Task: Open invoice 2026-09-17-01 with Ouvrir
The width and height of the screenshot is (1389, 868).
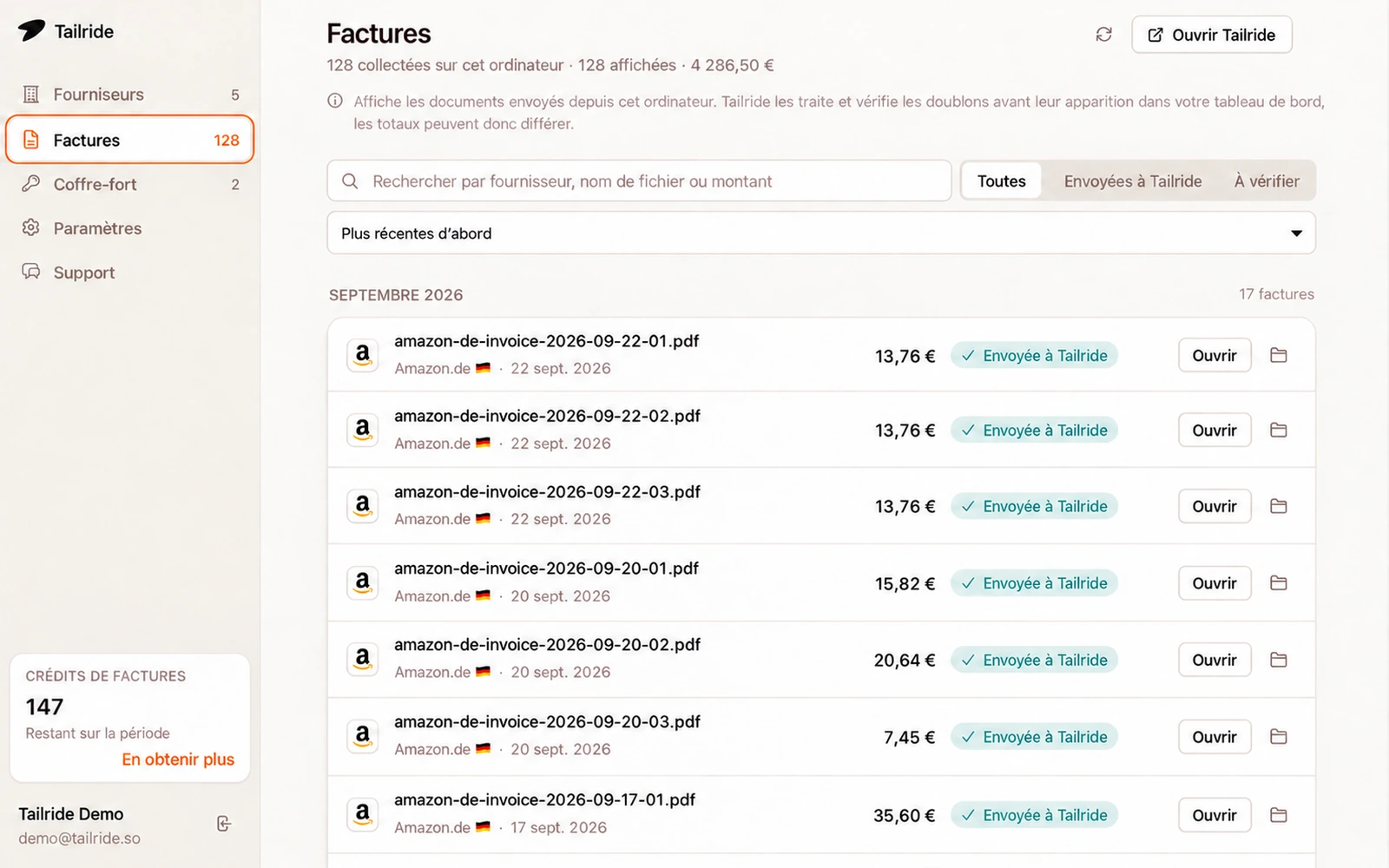Action: point(1215,815)
